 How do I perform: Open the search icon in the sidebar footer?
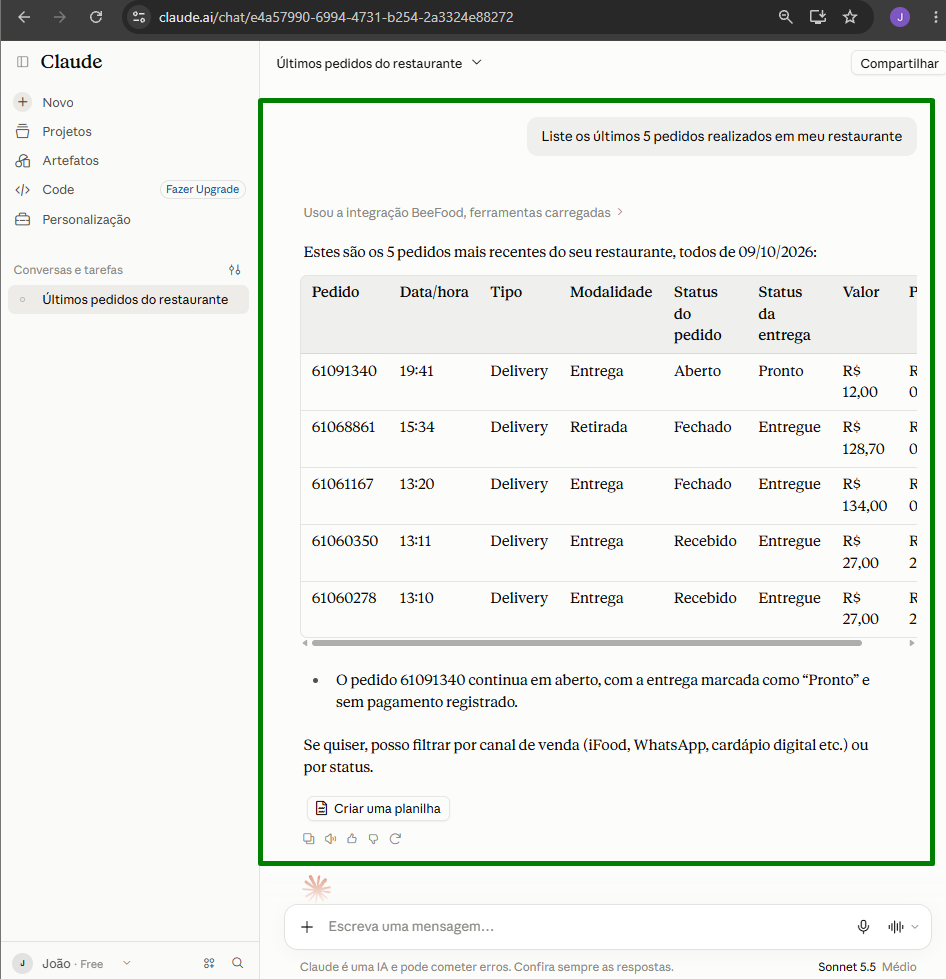[238, 963]
